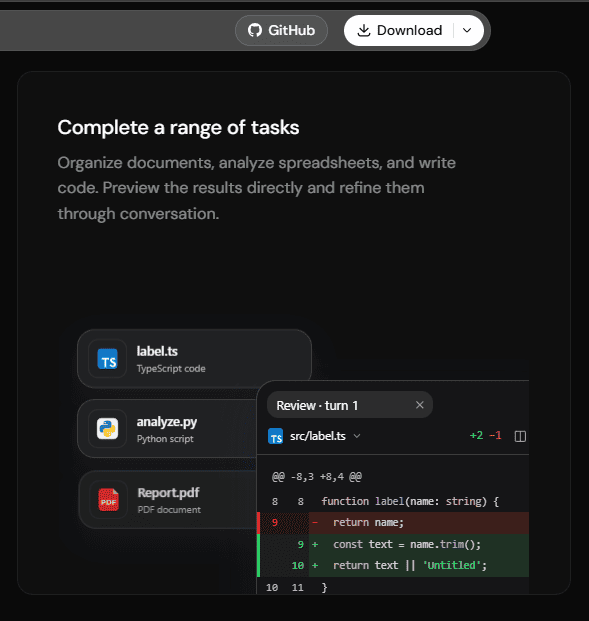589x621 pixels.
Task: Click the removed line 'return name;'
Action: point(393,523)
